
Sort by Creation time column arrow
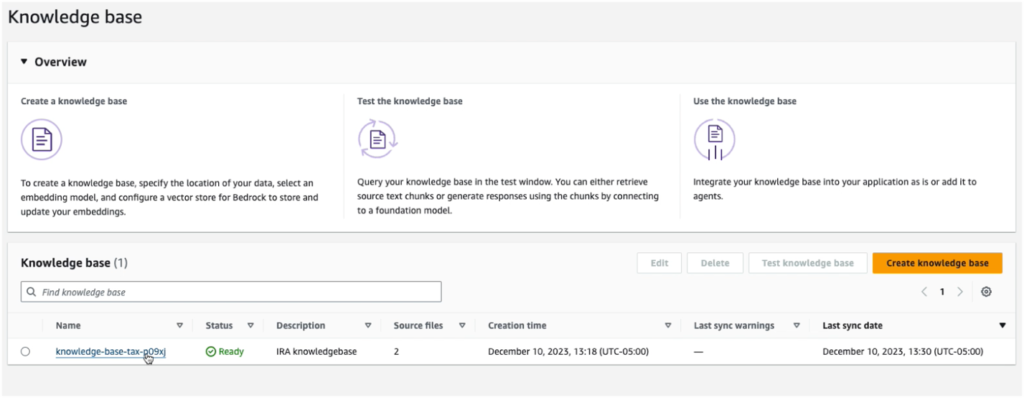[667, 325]
